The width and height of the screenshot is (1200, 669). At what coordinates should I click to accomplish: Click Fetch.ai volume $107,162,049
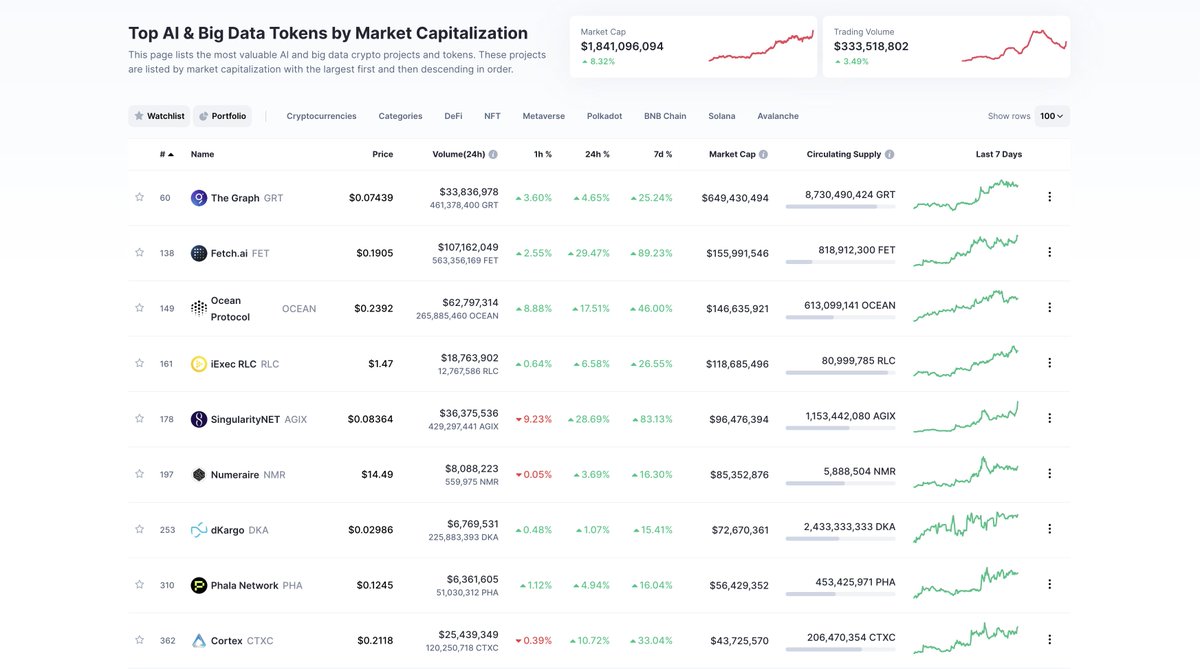468,247
